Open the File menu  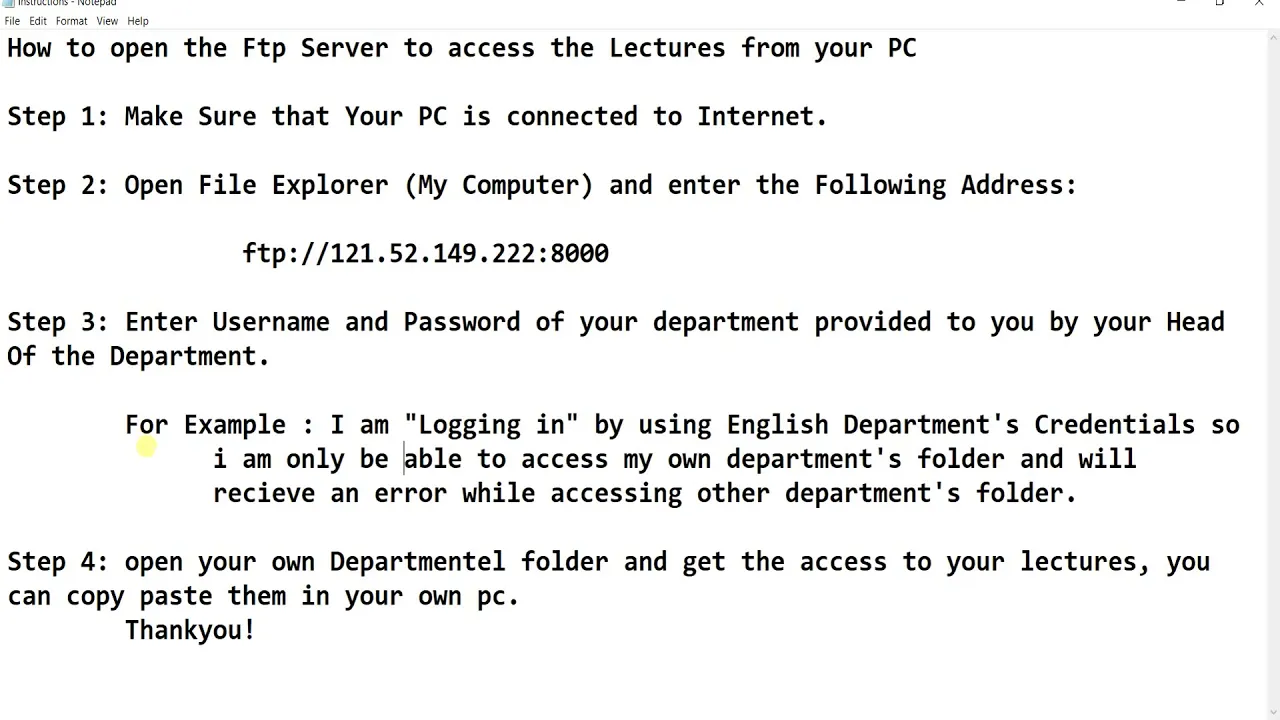click(x=12, y=21)
